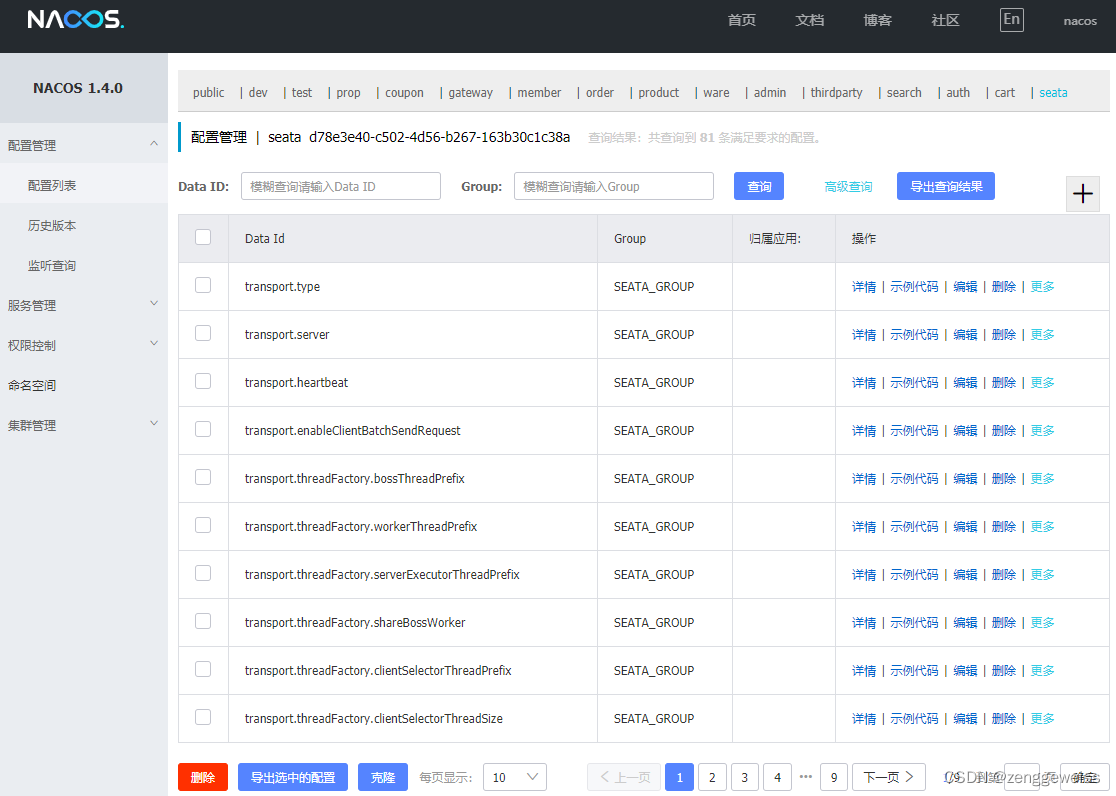This screenshot has height=796, width=1116.
Task: Focus the Data ID search field
Action: [x=341, y=186]
